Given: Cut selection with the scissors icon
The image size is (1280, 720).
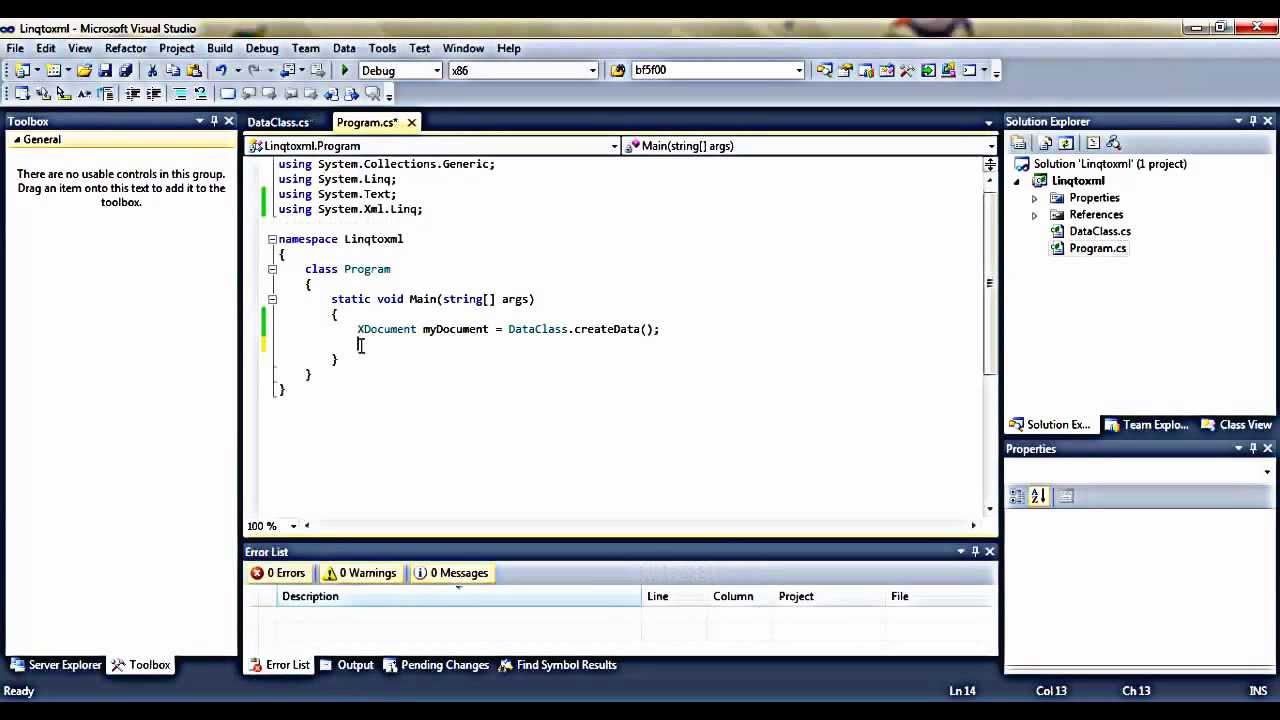Looking at the screenshot, I should [x=152, y=71].
